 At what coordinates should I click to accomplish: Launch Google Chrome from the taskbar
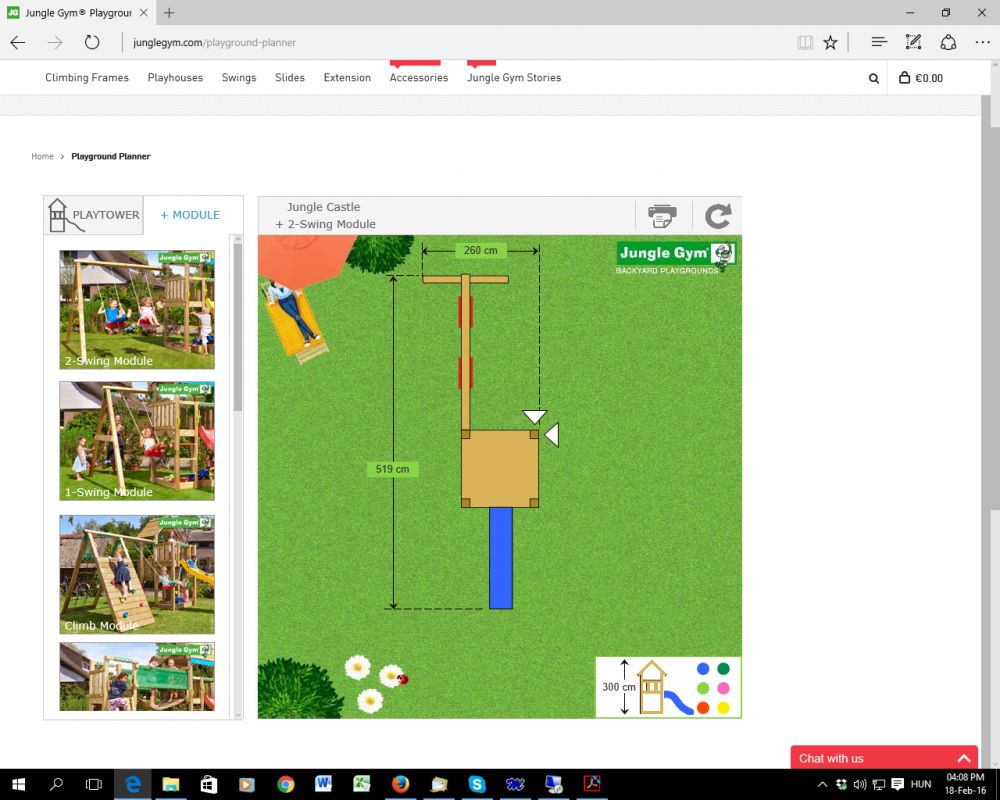point(285,784)
